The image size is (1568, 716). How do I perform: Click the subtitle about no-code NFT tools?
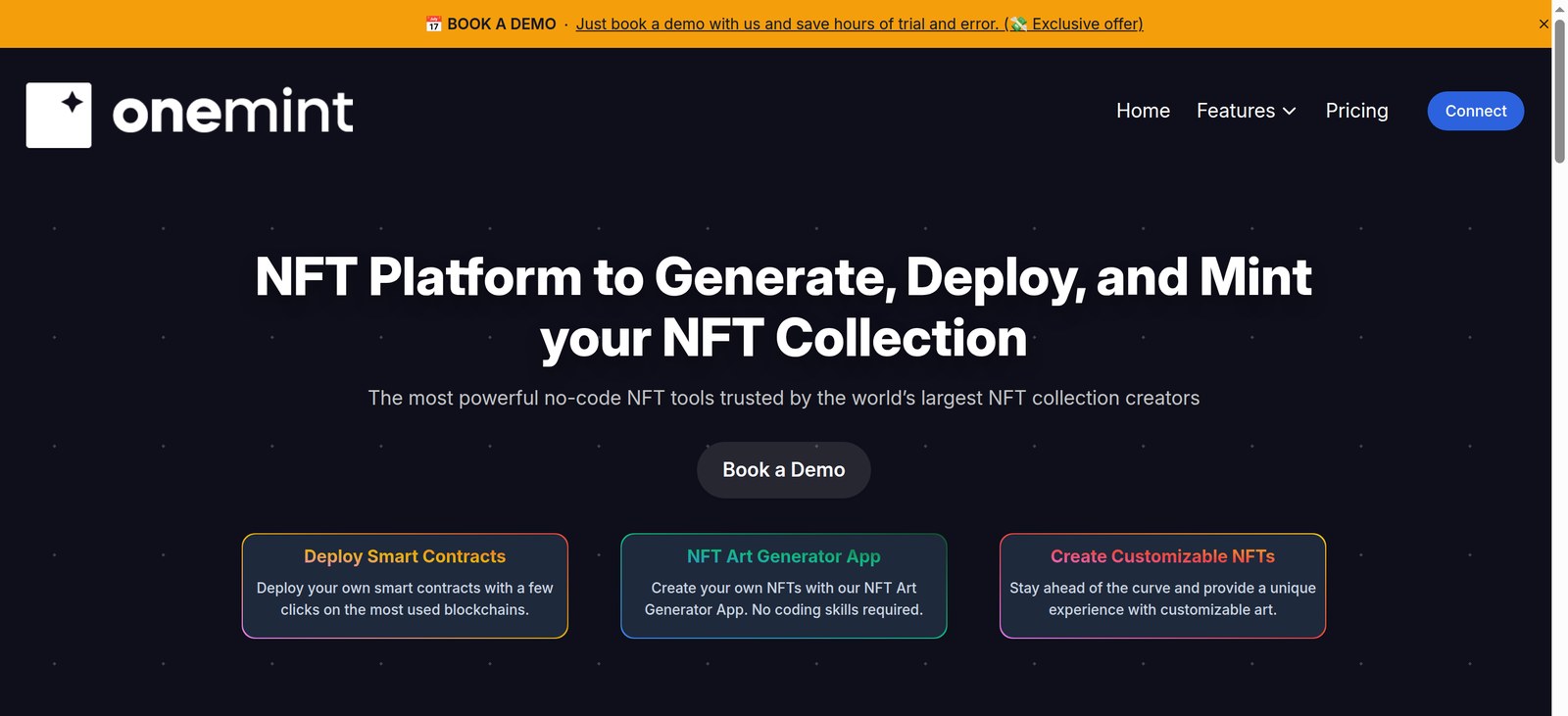[x=784, y=398]
